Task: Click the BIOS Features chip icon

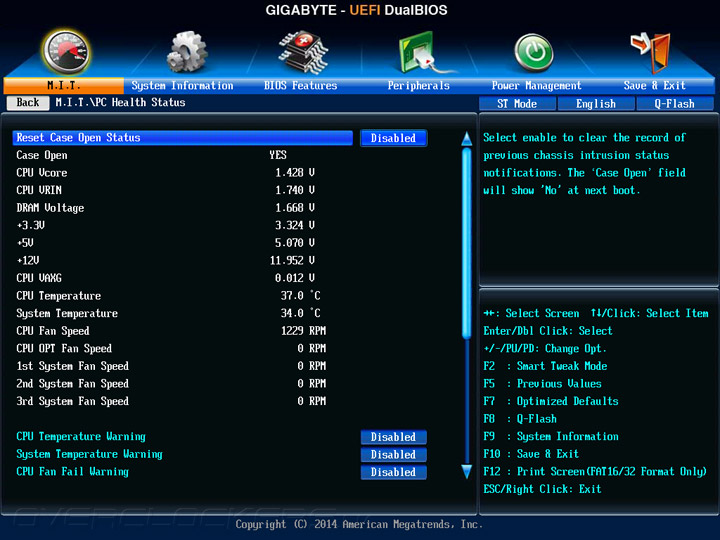Action: coord(303,52)
